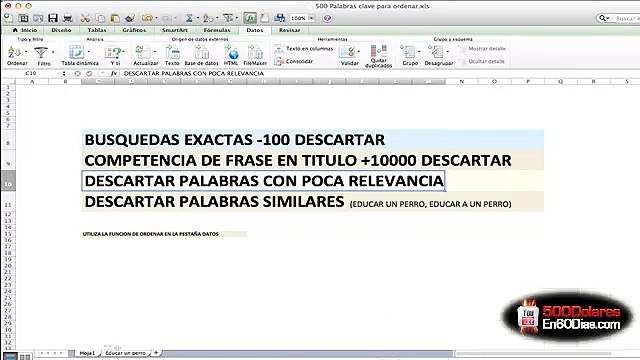Open the Formula Builder fx toolbar icon
This screenshot has height=360, width=640.
(x=250, y=18)
